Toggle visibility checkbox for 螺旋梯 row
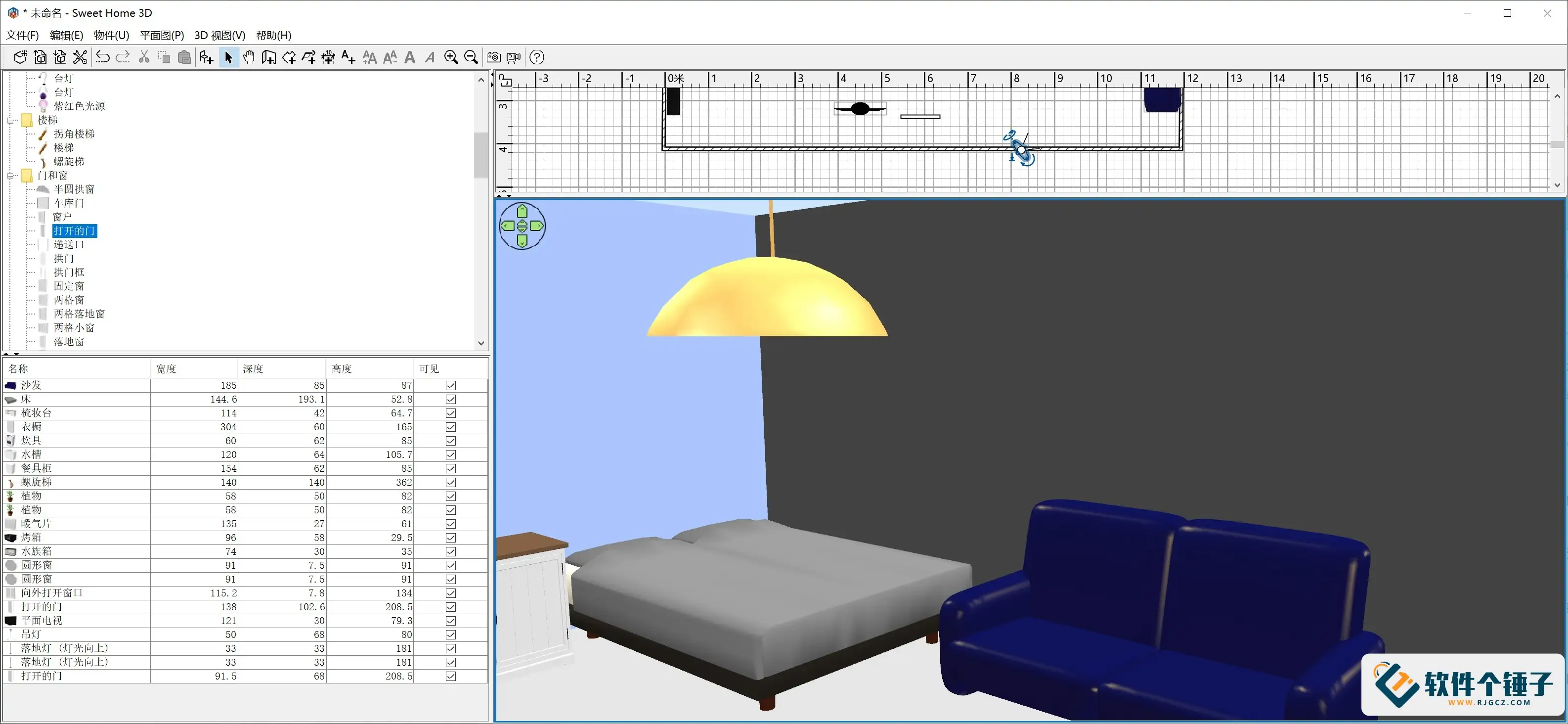This screenshot has width=1568, height=724. pos(451,482)
